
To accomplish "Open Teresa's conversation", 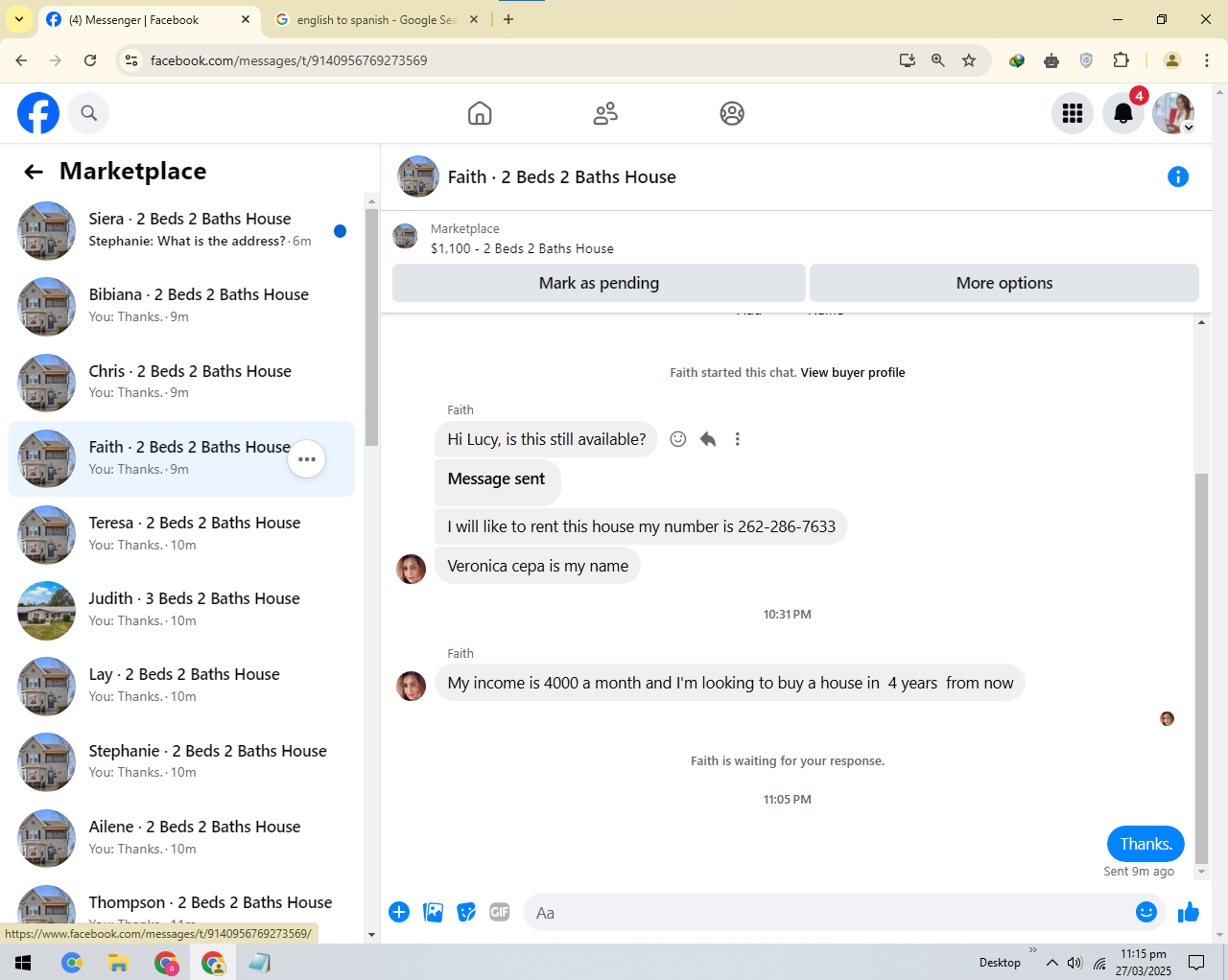I will pyautogui.click(x=182, y=534).
